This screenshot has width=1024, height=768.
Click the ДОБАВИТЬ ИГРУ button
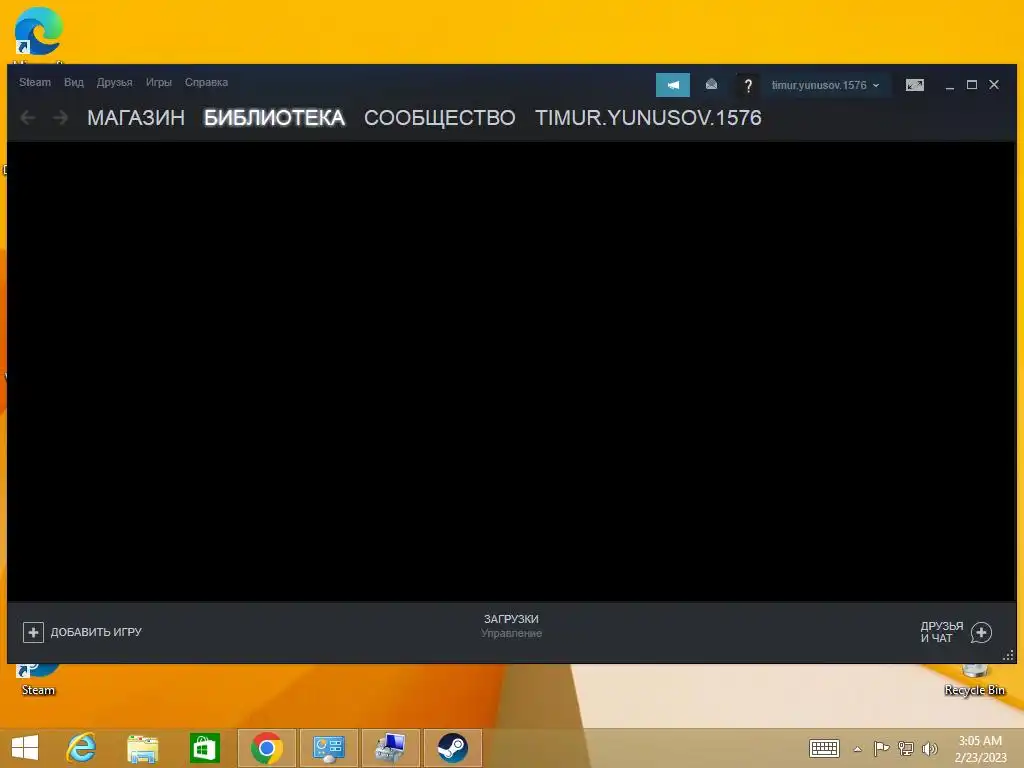coord(82,632)
